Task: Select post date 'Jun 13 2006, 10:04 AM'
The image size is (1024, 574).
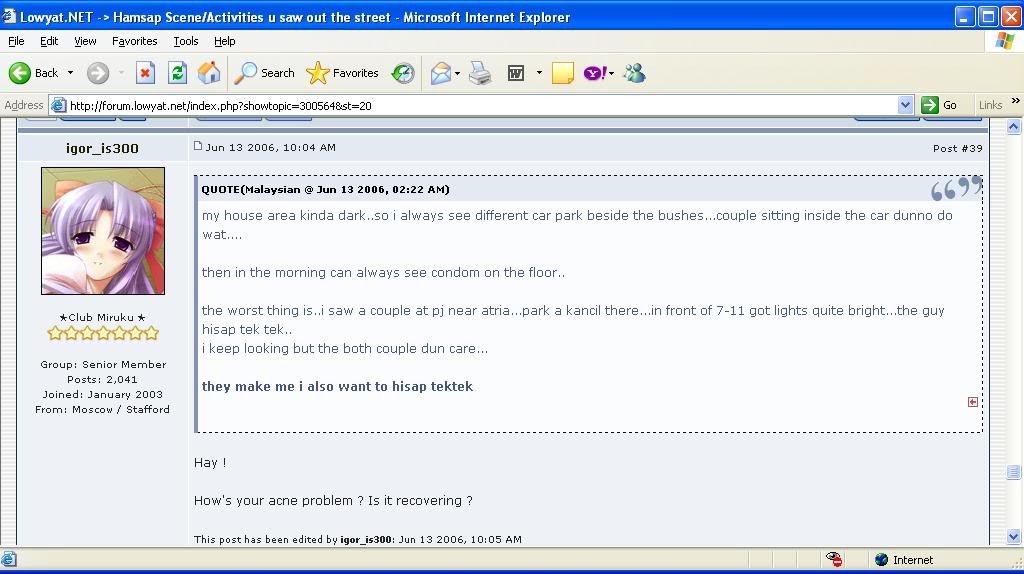Action: tap(270, 148)
